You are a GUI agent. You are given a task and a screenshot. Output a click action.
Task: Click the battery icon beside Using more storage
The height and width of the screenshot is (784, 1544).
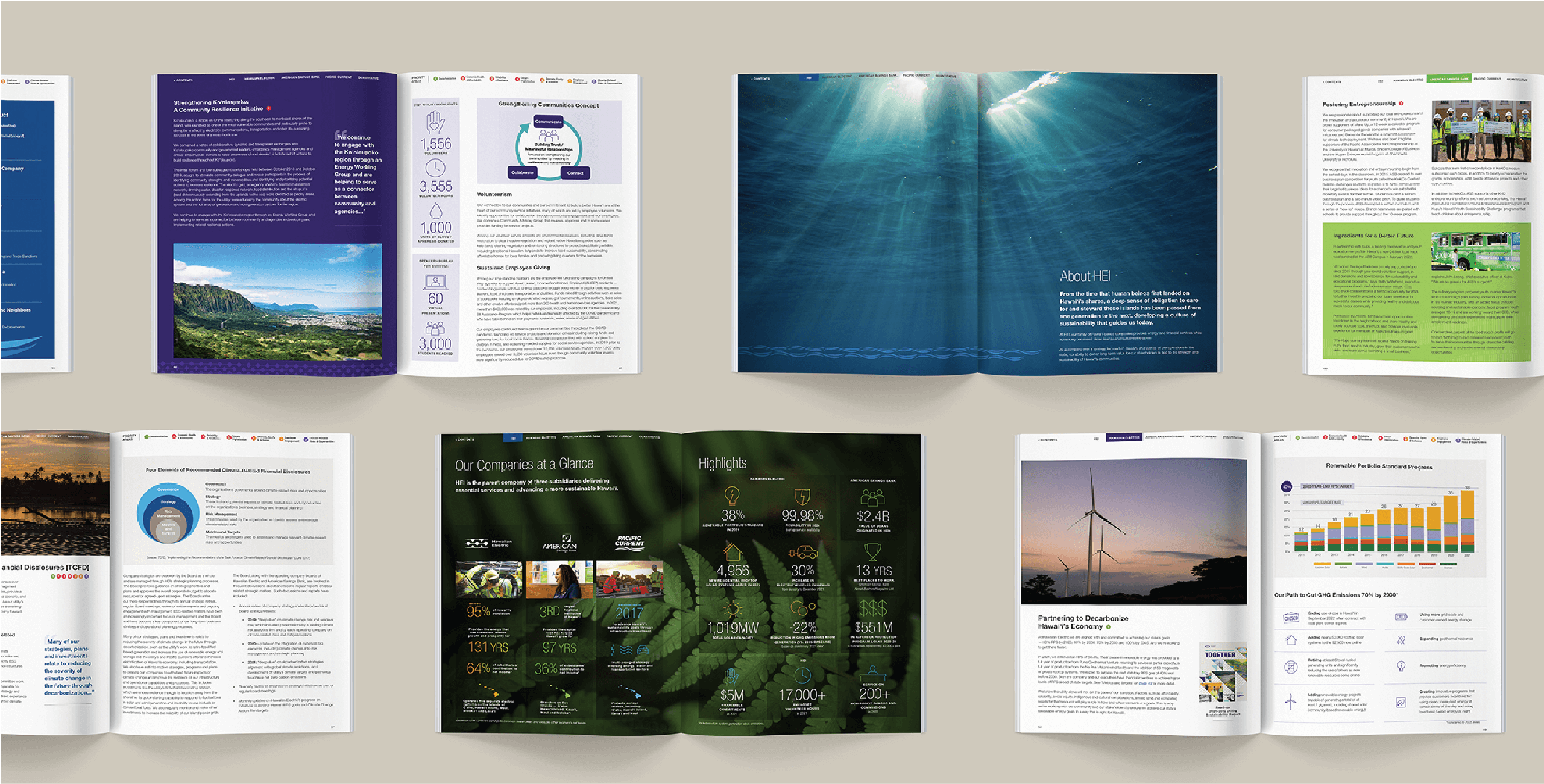click(1401, 617)
